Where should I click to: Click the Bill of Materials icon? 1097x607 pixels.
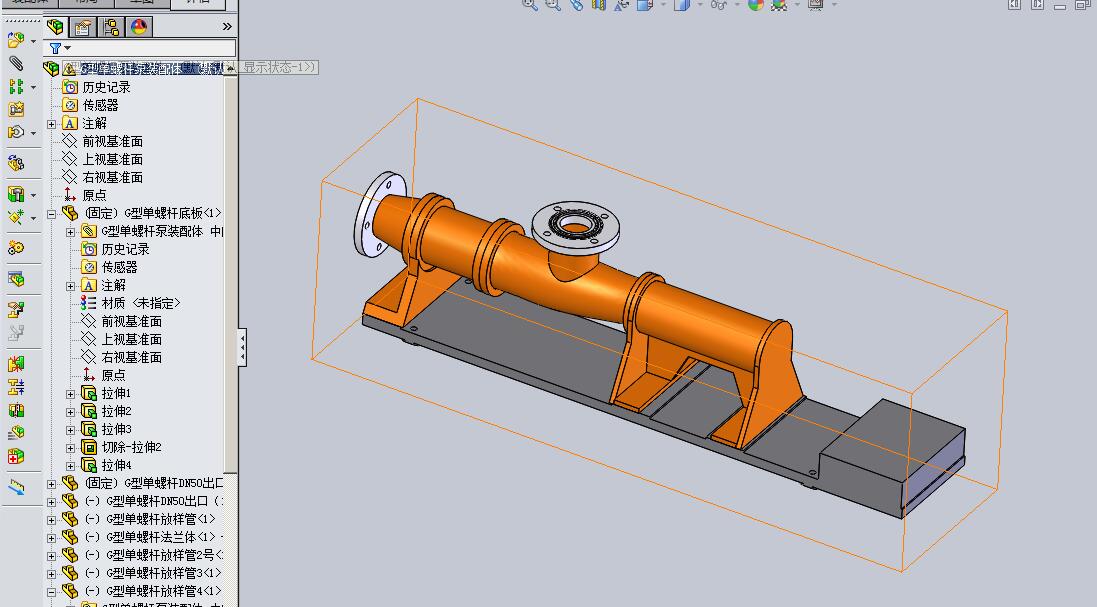coord(15,279)
